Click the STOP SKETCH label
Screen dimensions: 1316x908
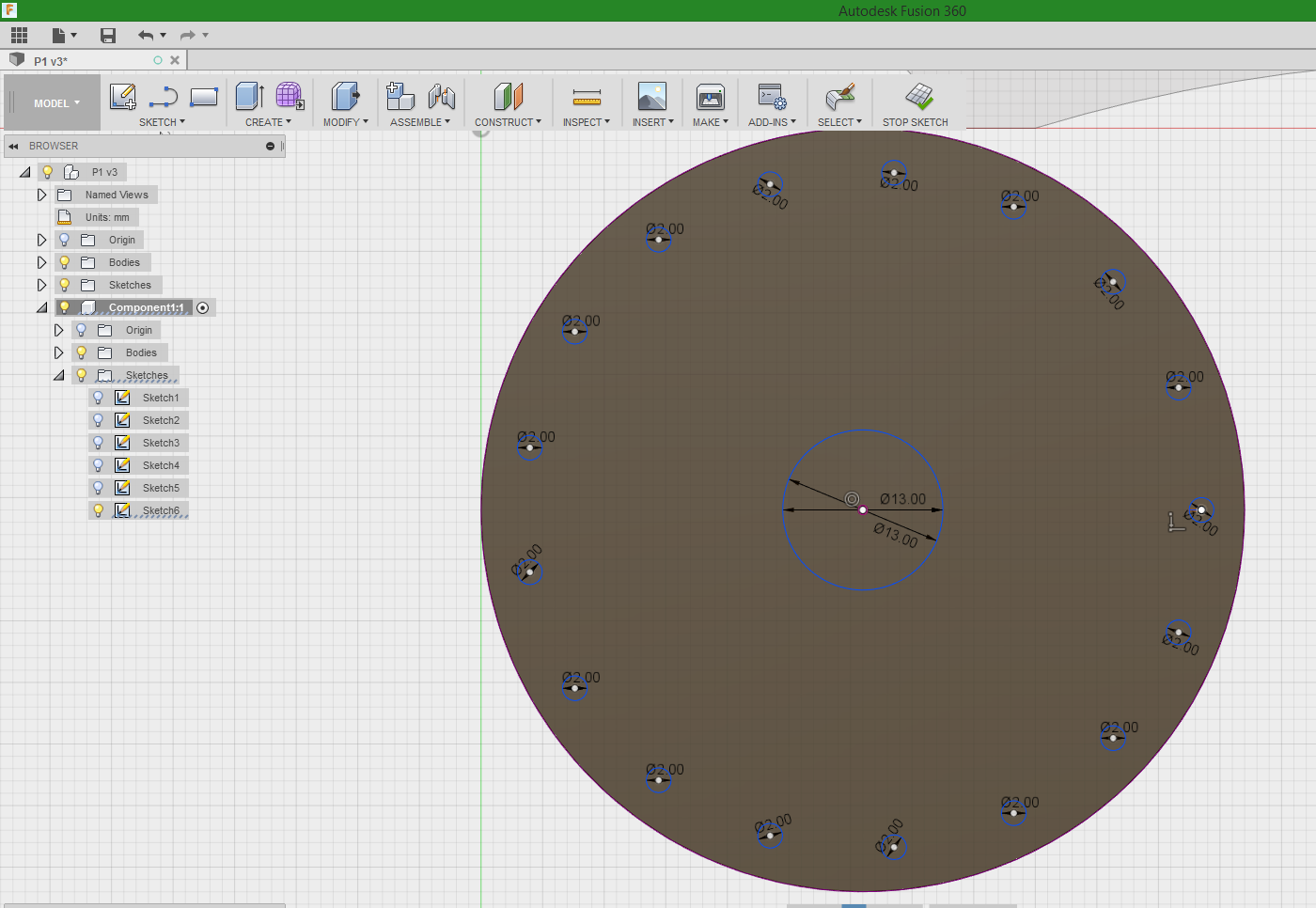pyautogui.click(x=915, y=122)
